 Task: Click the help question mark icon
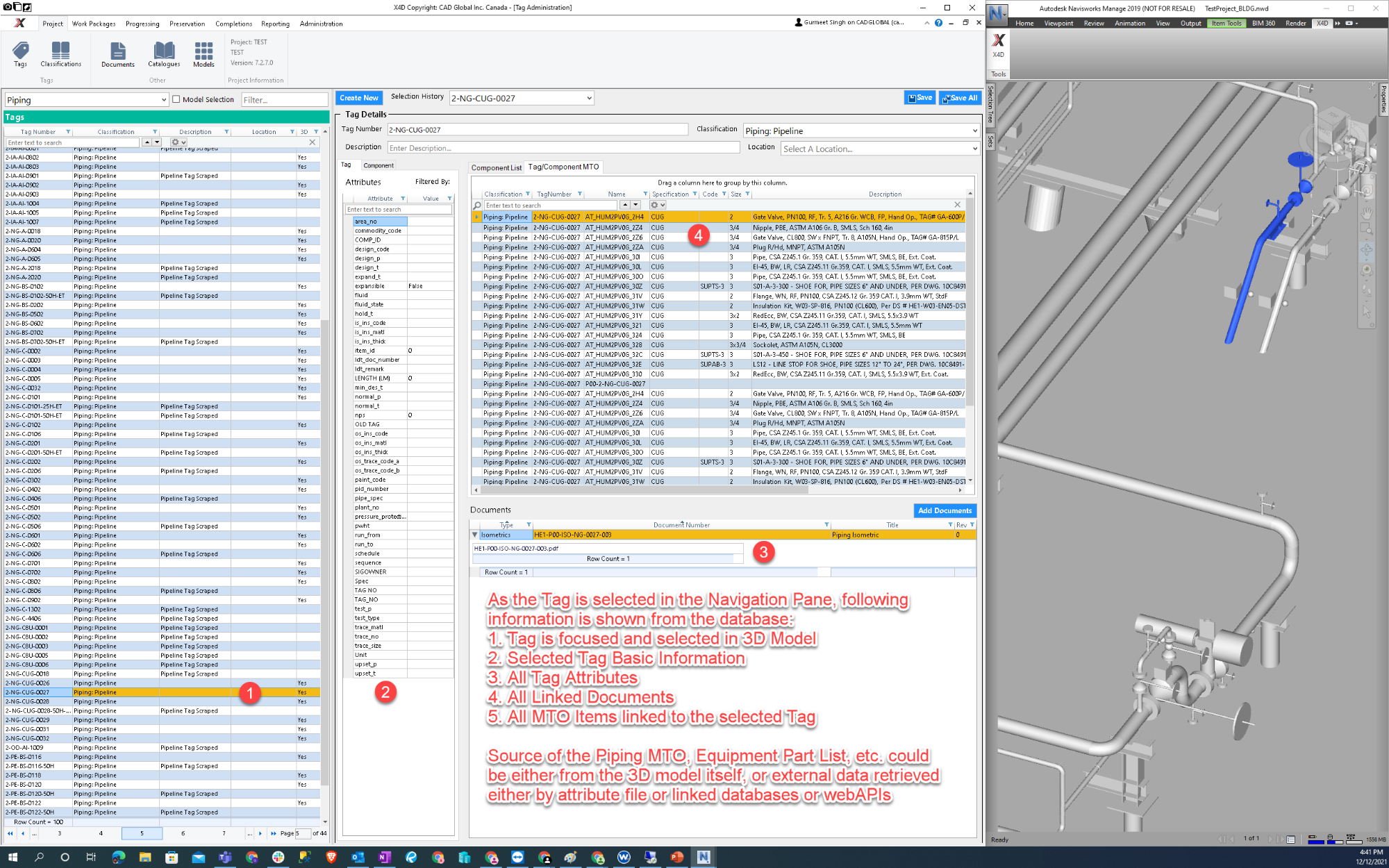point(938,23)
